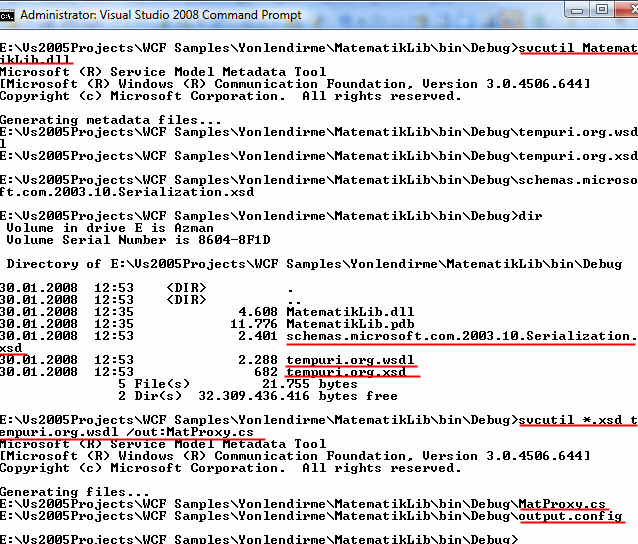Click schemas.microsoft.com.2003.10.Serialization entry in dir listing
Screen dimensions: 638x544
[461, 336]
